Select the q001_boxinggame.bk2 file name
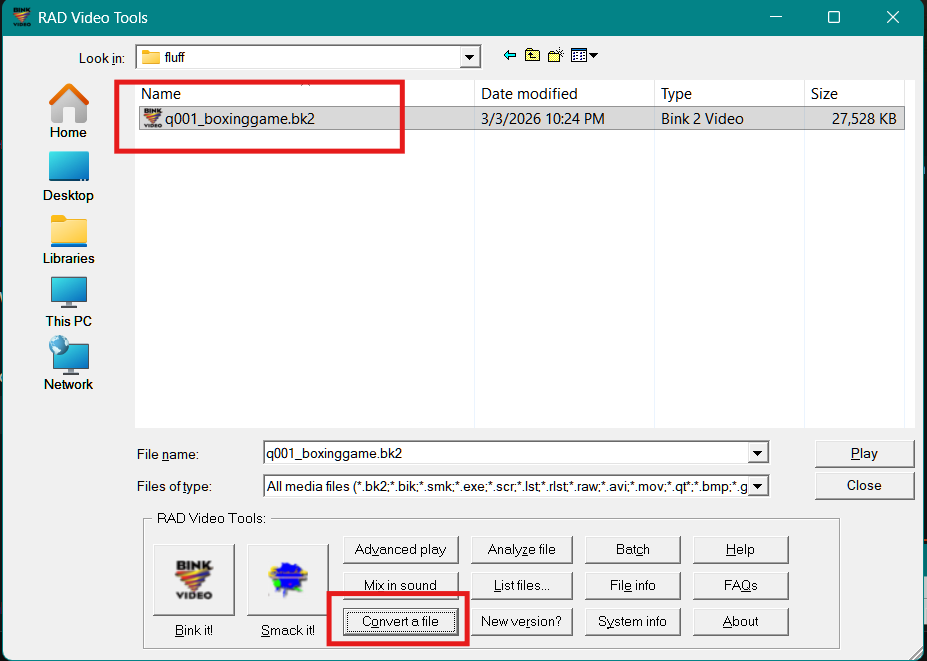The width and height of the screenshot is (927, 661). pos(239,119)
